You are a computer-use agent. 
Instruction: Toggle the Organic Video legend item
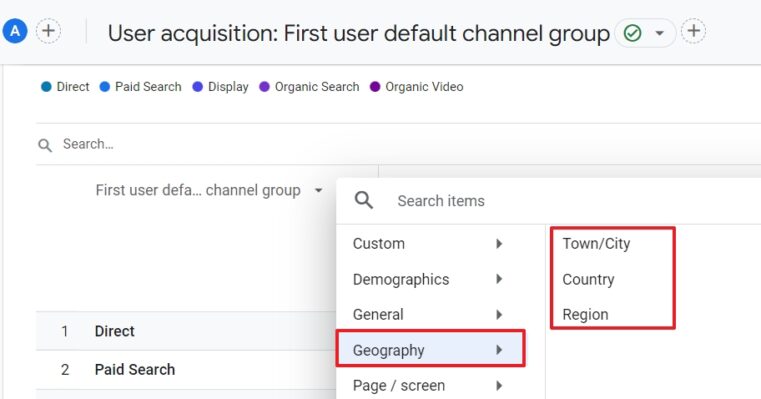point(416,87)
